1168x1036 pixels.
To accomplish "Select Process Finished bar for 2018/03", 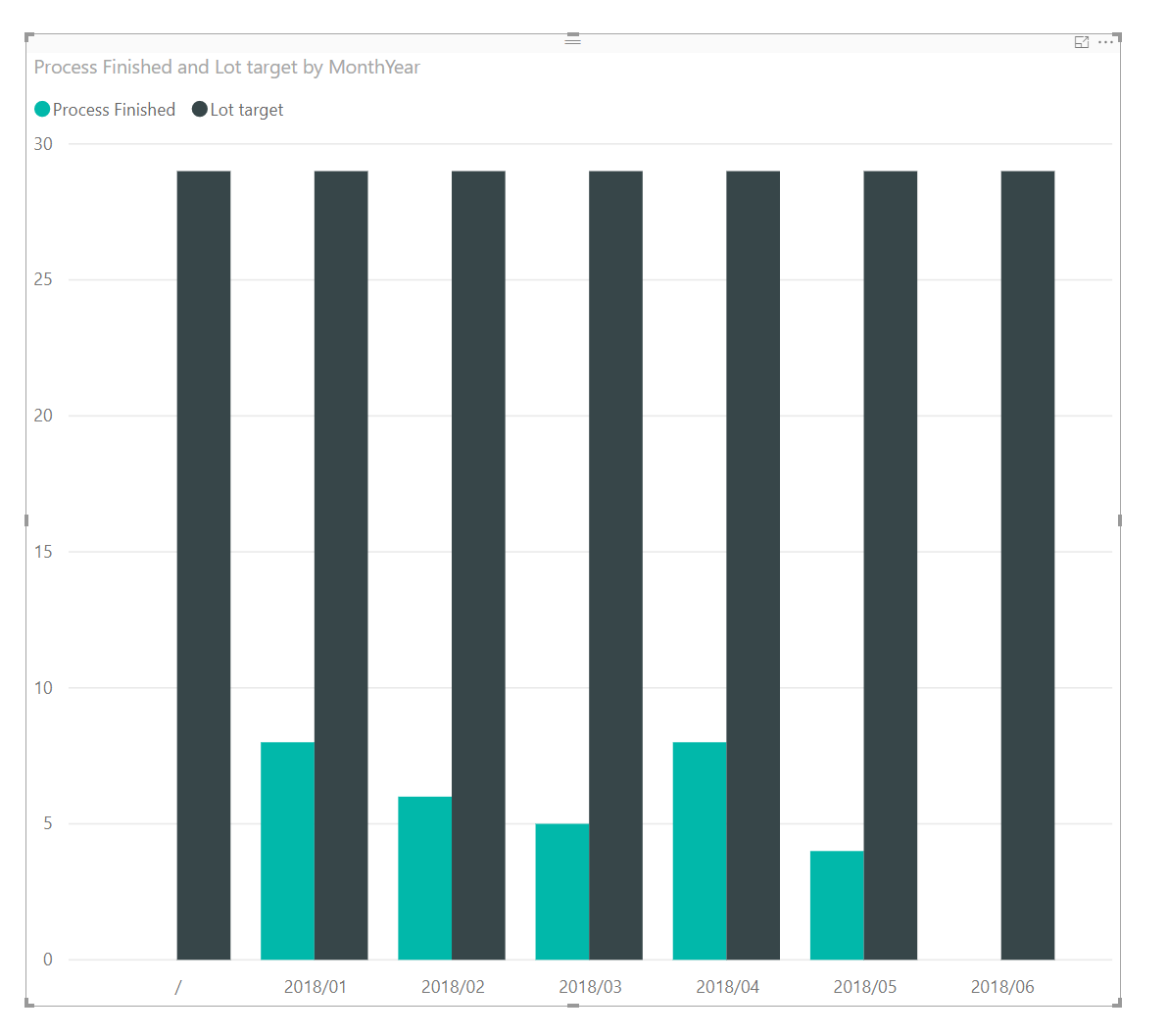I will click(562, 891).
